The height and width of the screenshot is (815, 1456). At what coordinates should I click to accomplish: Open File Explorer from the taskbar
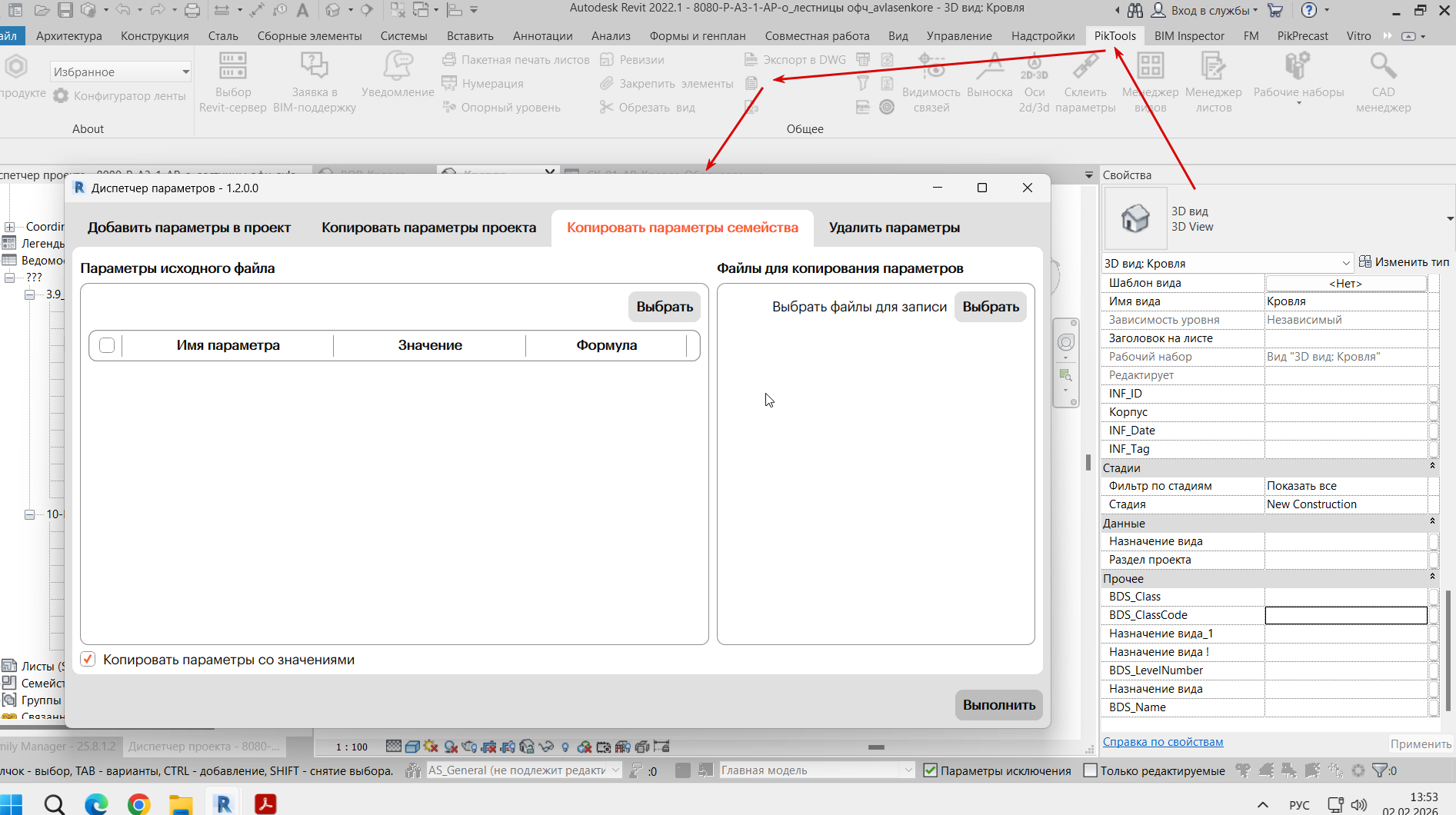(x=182, y=803)
